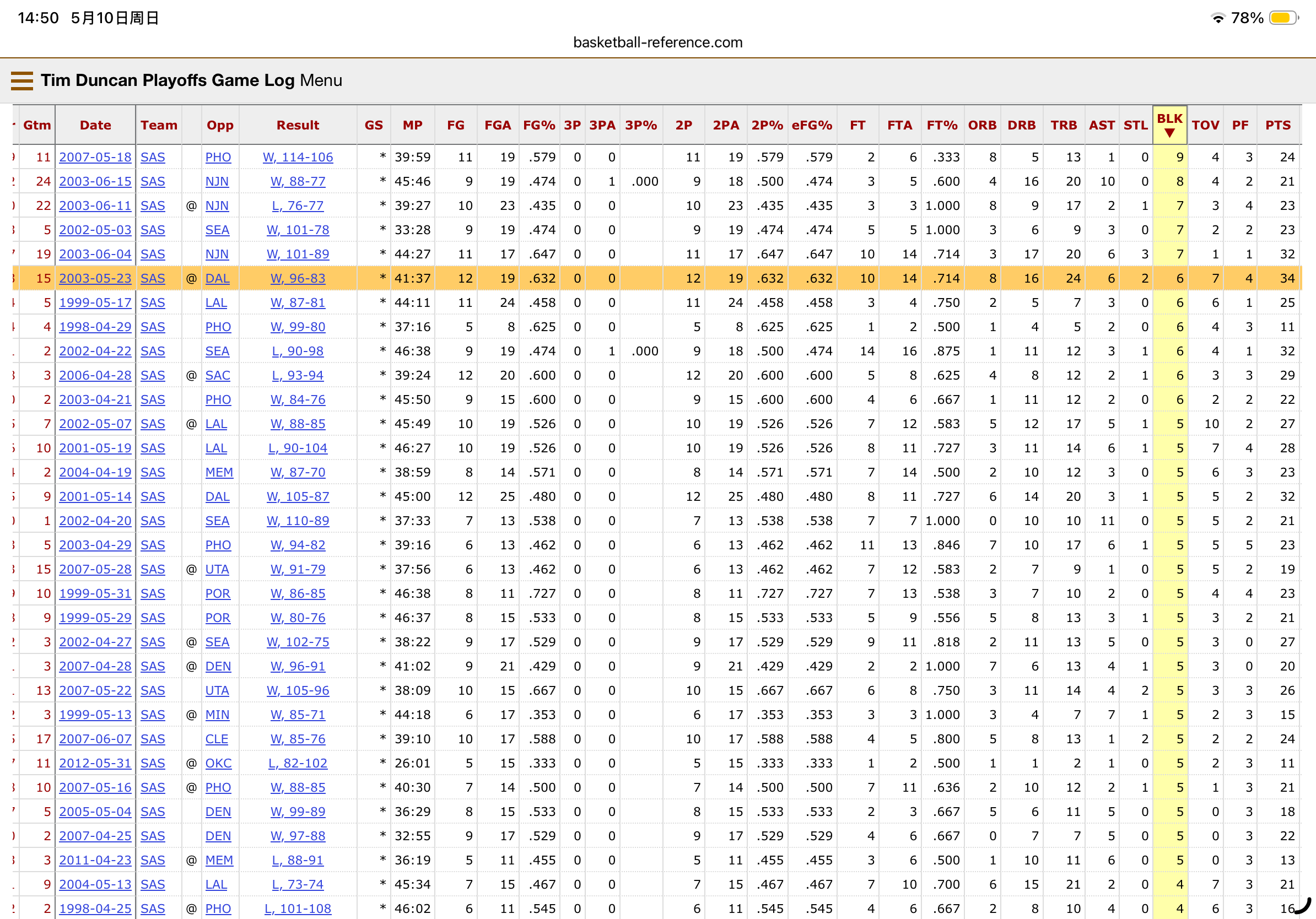This screenshot has height=919, width=1316.
Task: Open MEM link in 2004-04-19 row
Action: [x=219, y=472]
